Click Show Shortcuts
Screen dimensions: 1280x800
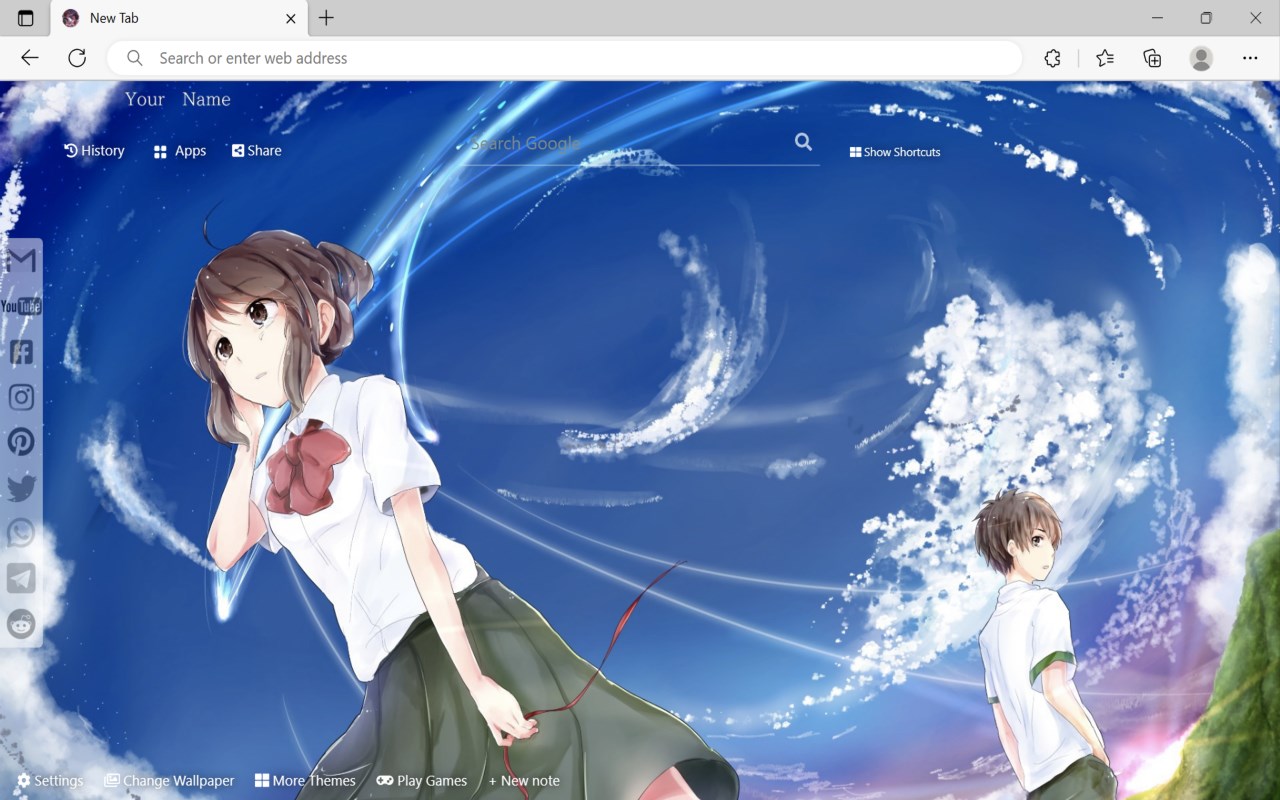pyautogui.click(x=895, y=152)
